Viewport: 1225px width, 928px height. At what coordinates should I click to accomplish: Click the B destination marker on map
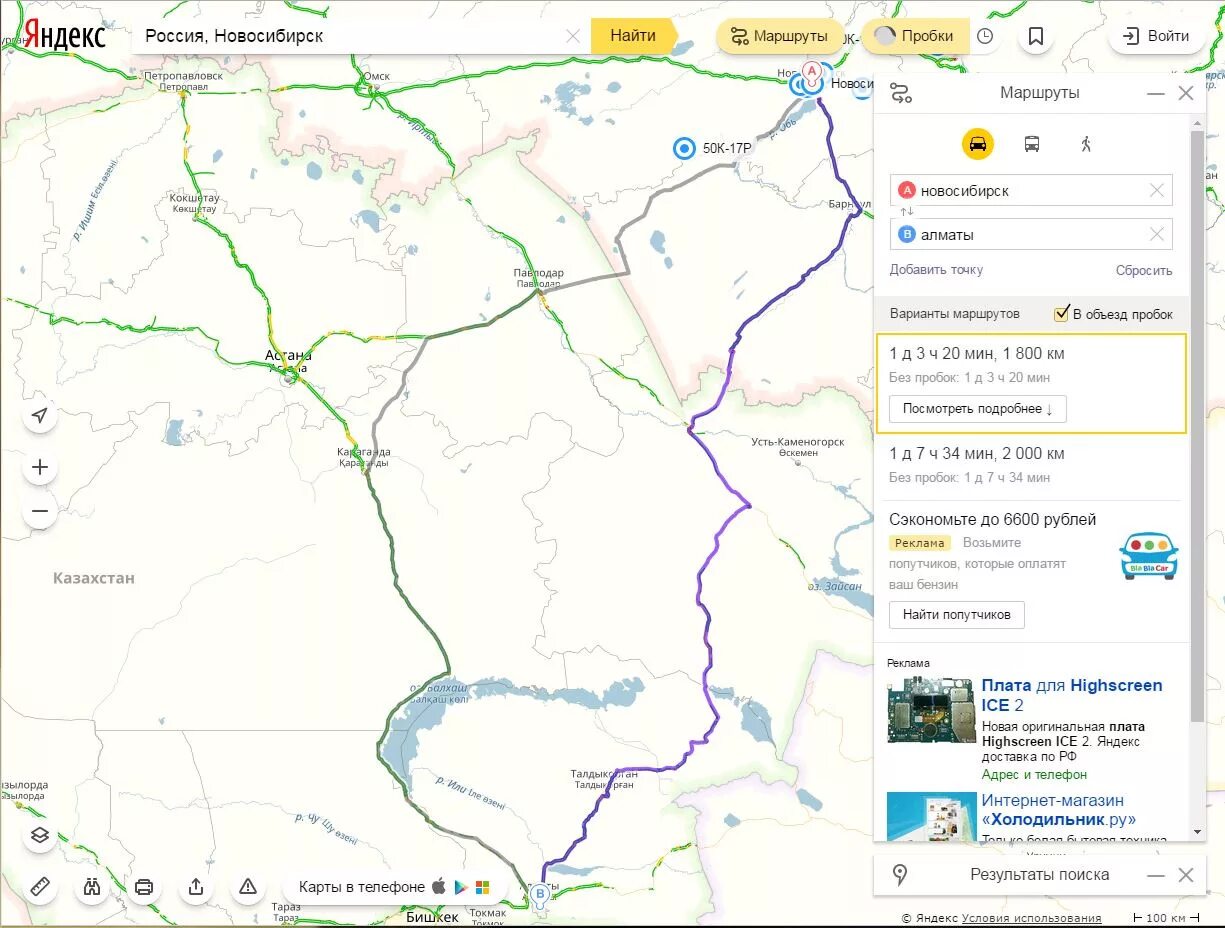[540, 895]
